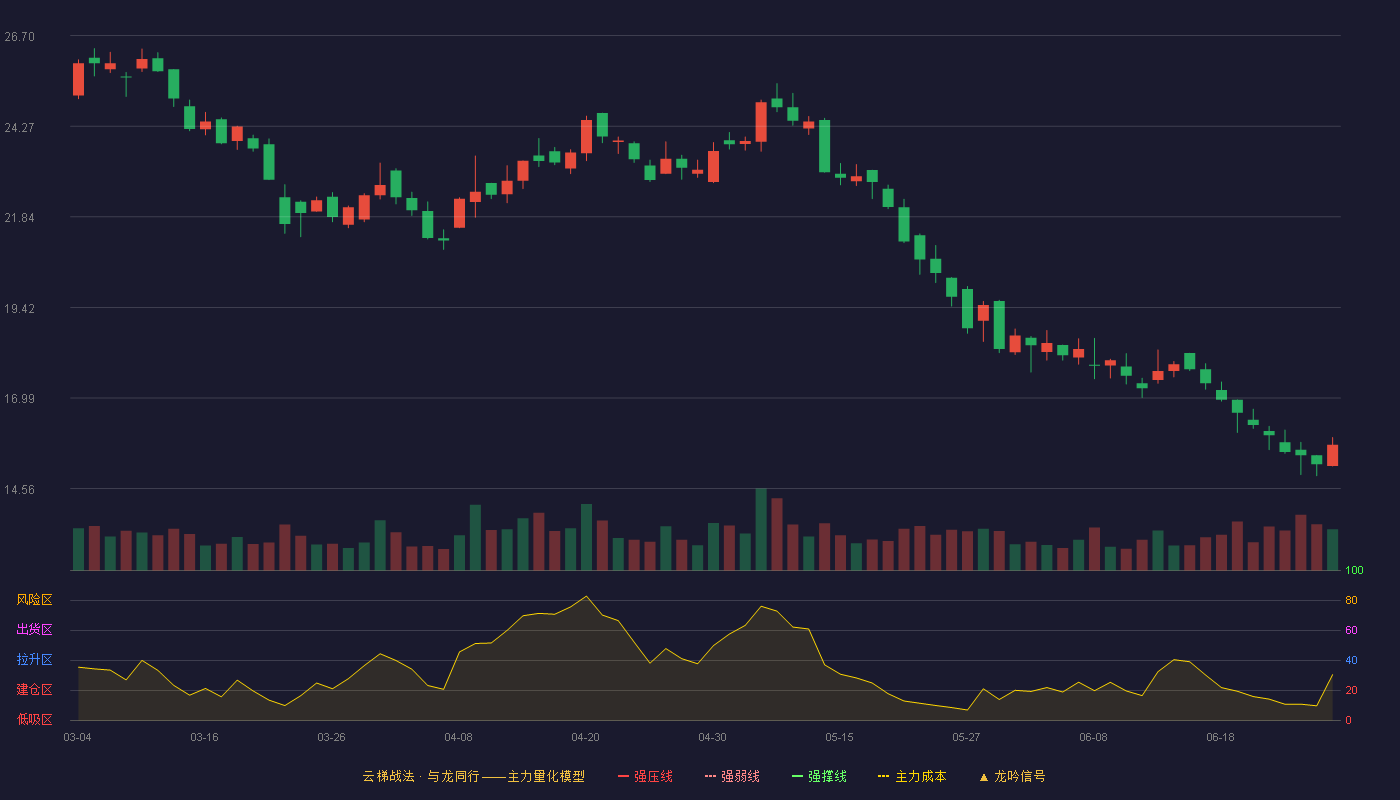Click the yellow dashed icon before 主力成本
This screenshot has height=800, width=1400.
tap(883, 776)
